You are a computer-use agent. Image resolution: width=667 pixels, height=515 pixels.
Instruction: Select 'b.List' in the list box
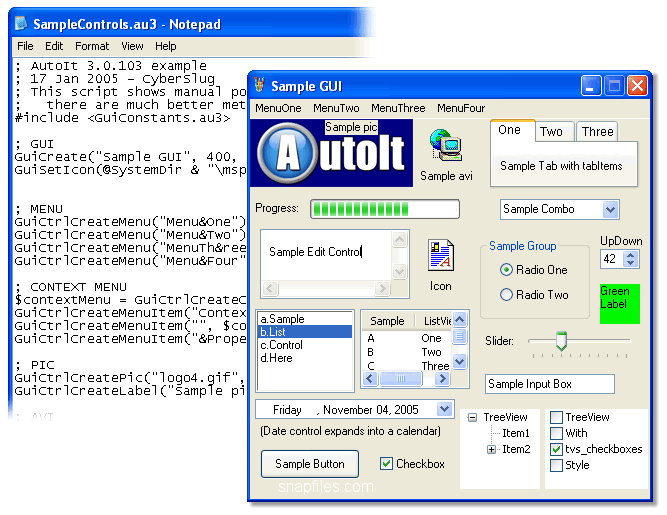[x=305, y=332]
